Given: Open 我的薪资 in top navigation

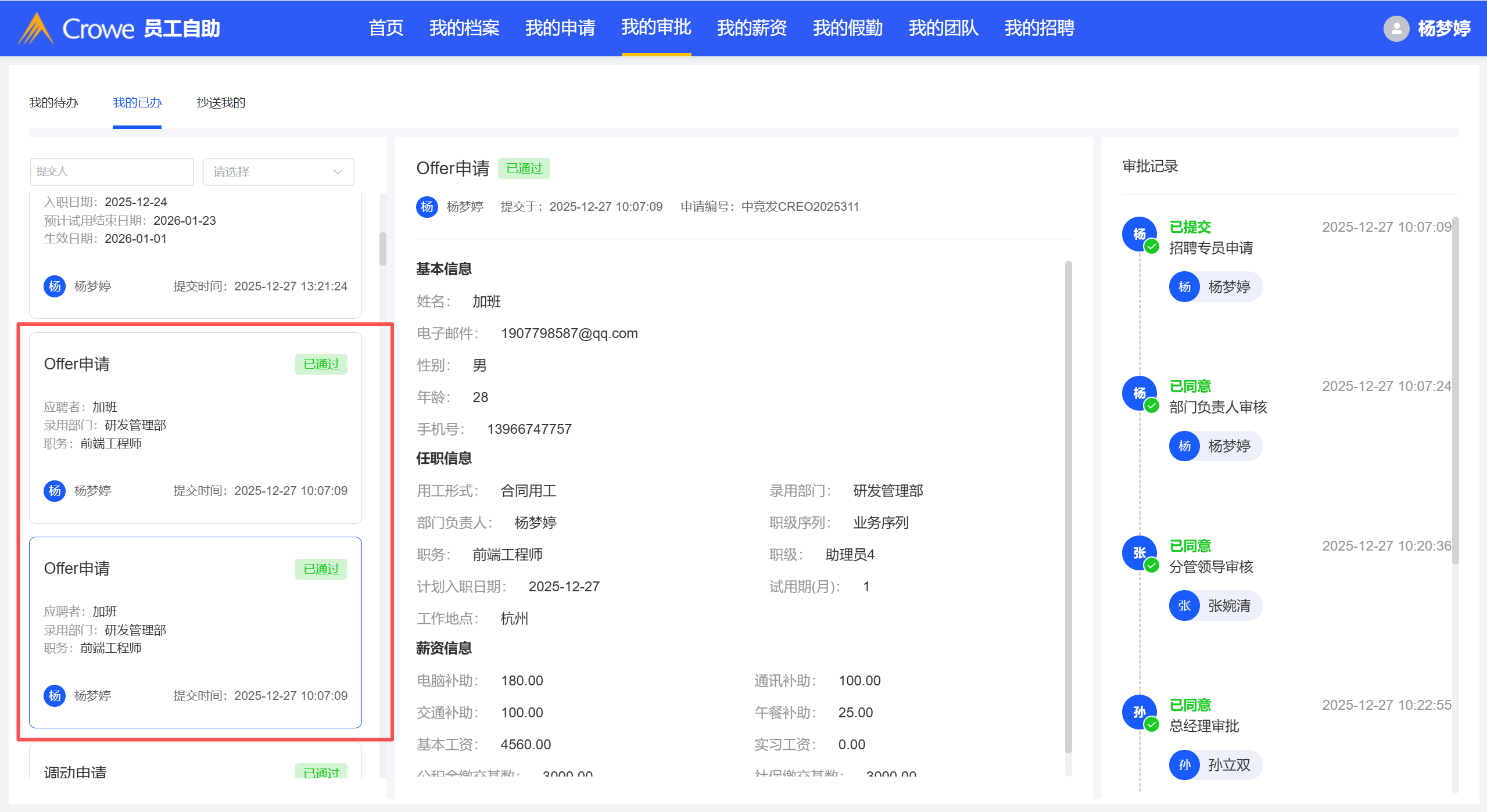Looking at the screenshot, I should click(x=751, y=28).
